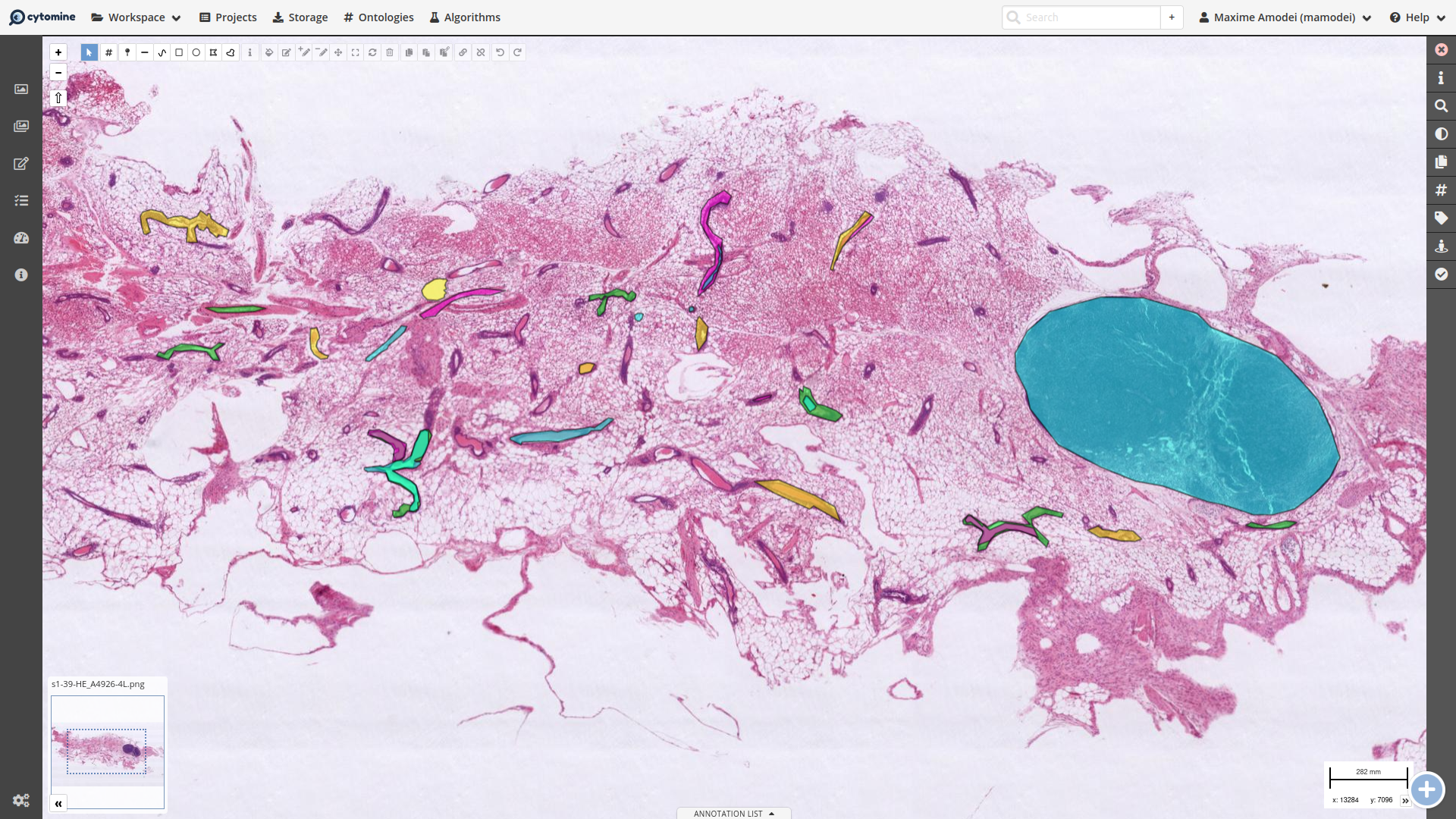
Task: Click the overview minimap thumbnail
Action: (108, 752)
